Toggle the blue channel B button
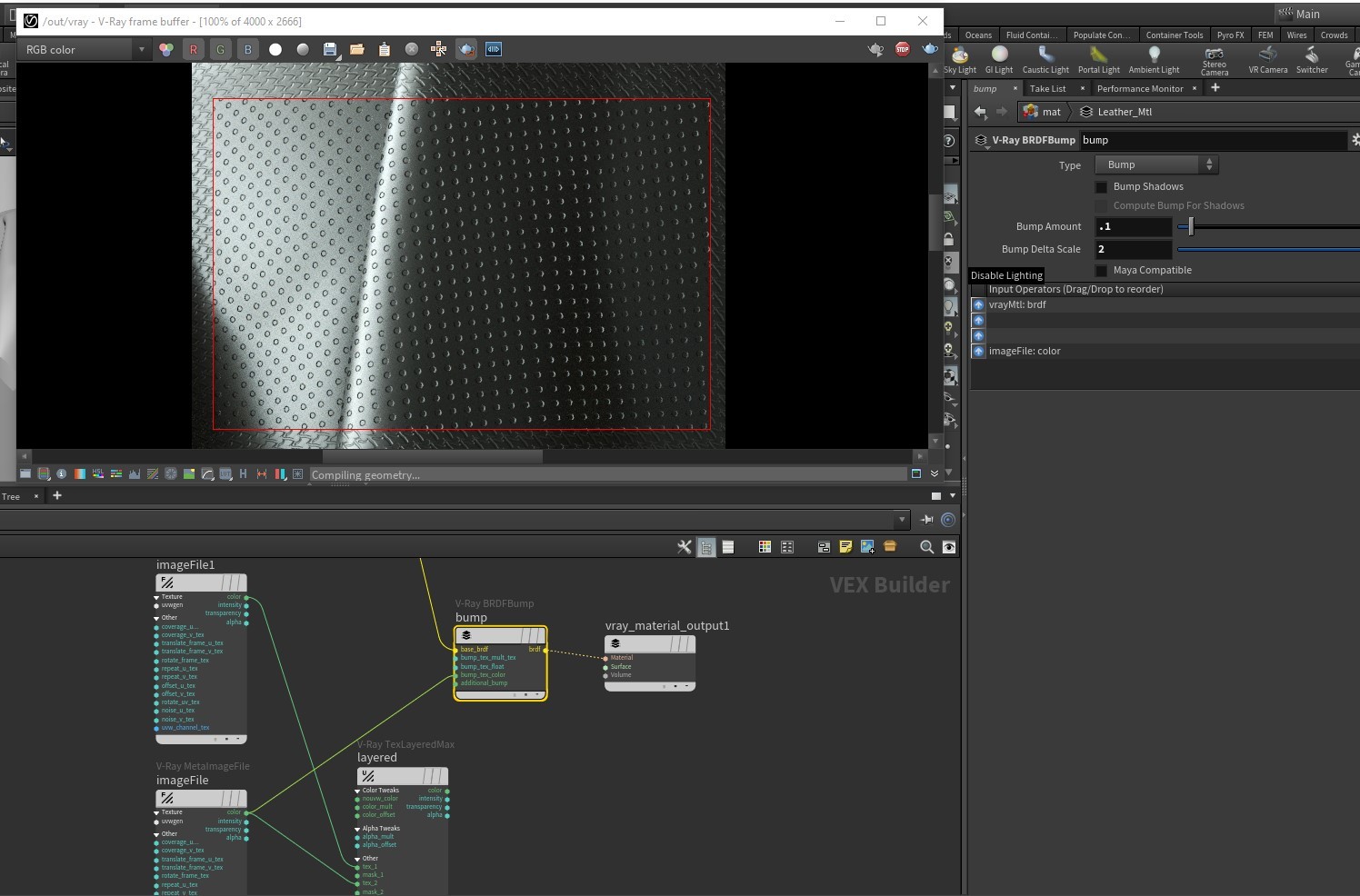This screenshot has width=1360, height=896. point(247,50)
